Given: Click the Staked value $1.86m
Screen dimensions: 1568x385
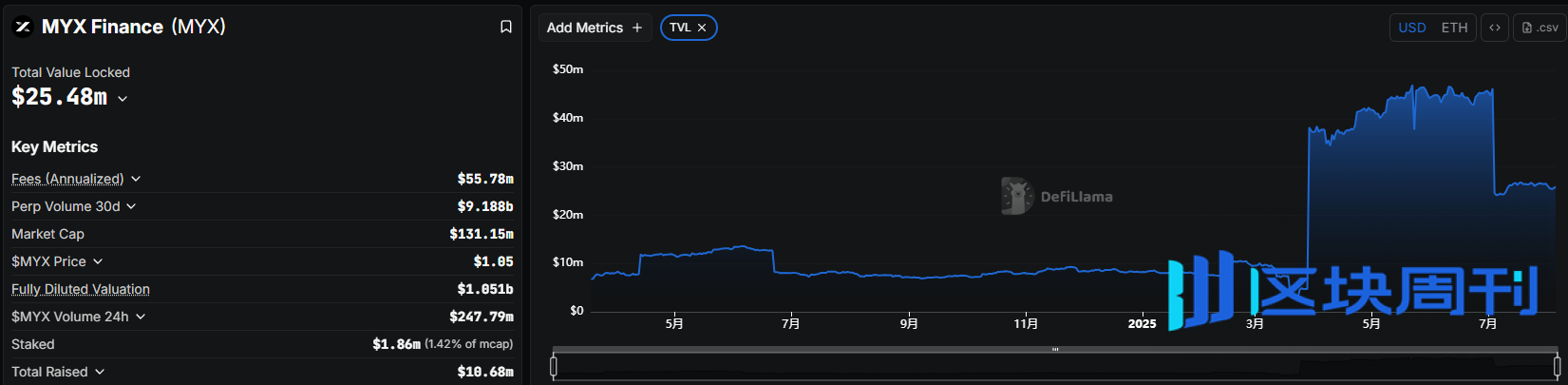Looking at the screenshot, I should coord(396,344).
